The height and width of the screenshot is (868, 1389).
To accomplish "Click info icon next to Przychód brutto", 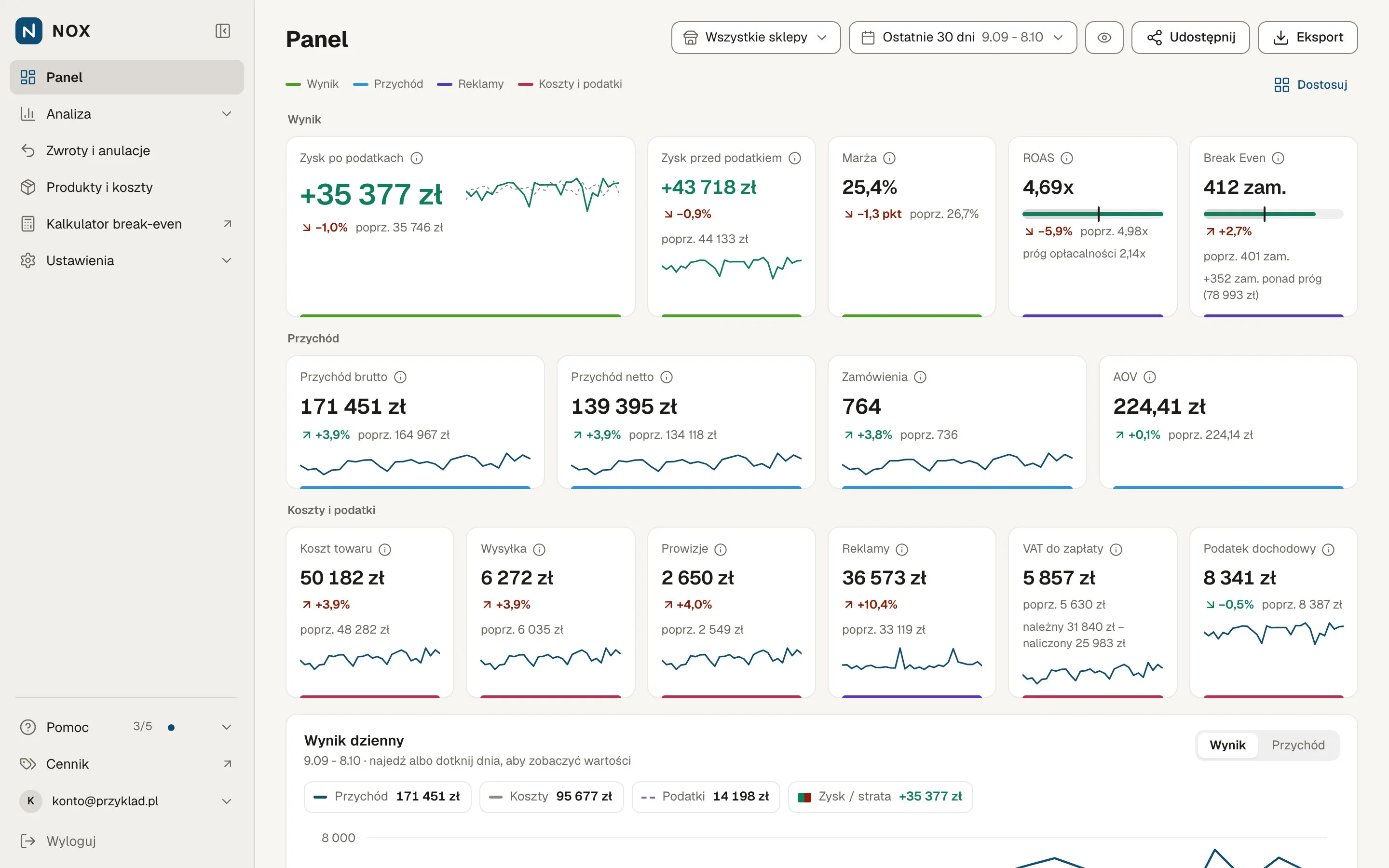I will [400, 377].
